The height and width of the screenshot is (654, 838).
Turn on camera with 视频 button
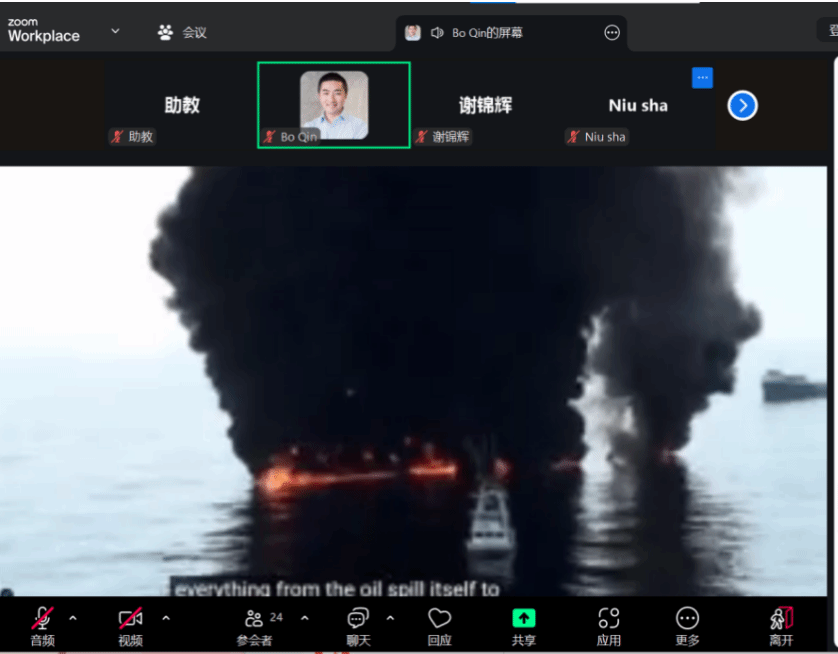coord(130,625)
